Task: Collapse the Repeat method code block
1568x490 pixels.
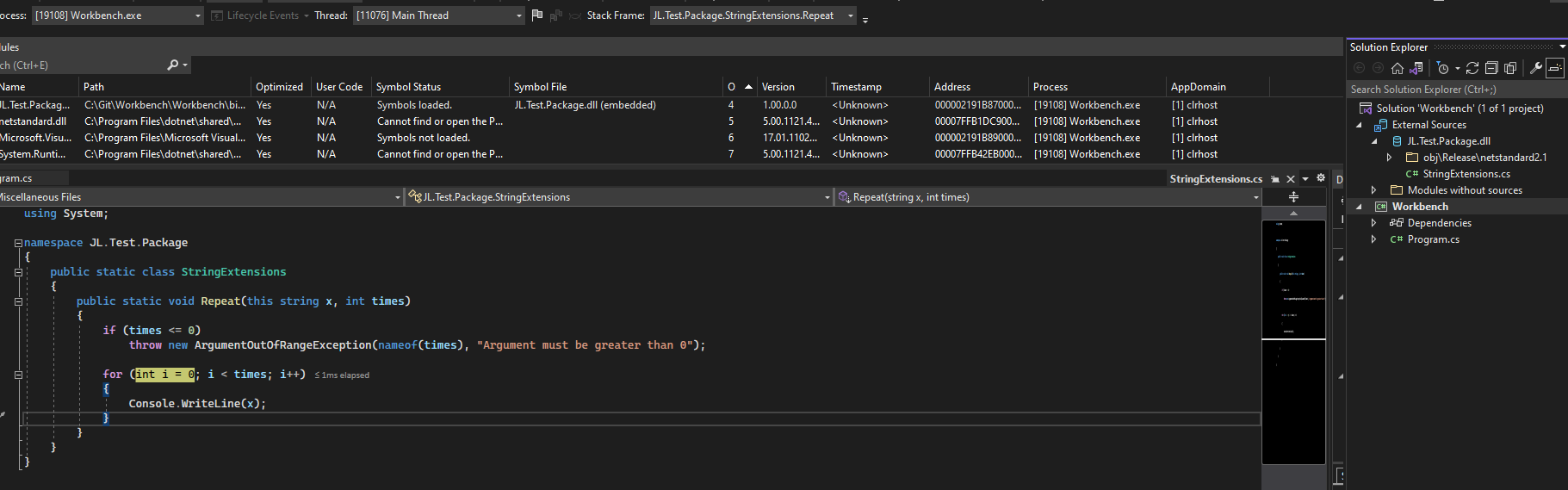Action: (x=18, y=301)
